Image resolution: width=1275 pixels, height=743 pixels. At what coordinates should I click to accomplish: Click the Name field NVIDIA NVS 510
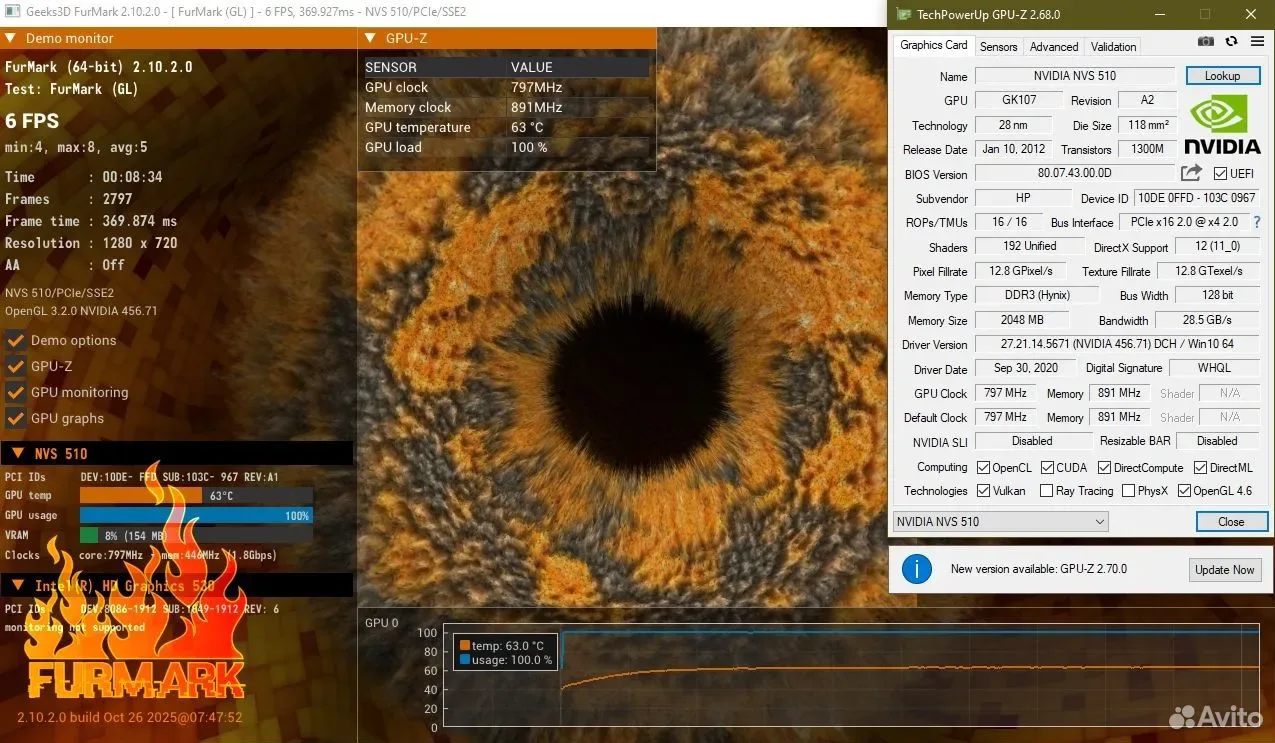click(1075, 76)
